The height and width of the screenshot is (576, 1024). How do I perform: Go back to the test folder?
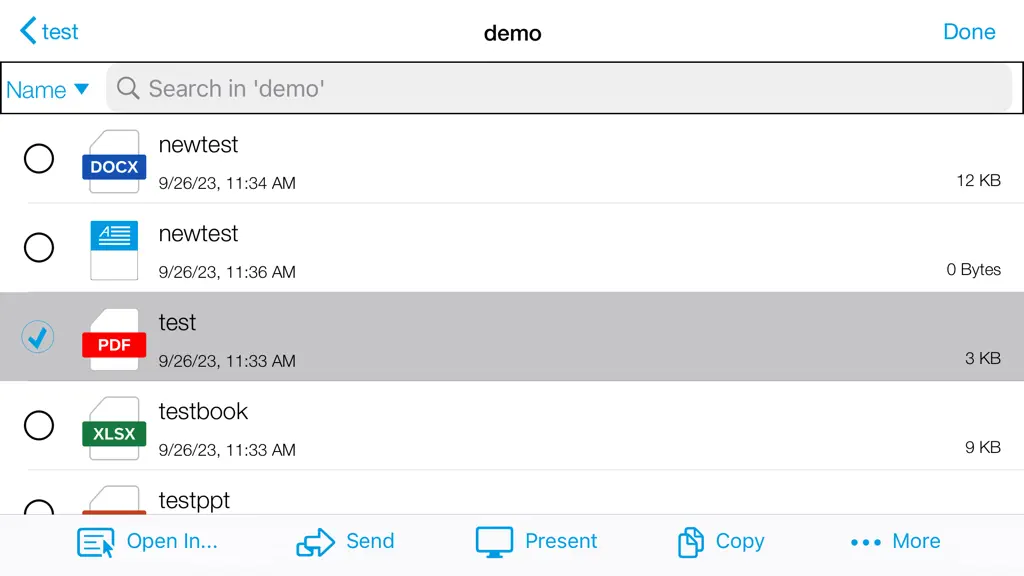(49, 31)
